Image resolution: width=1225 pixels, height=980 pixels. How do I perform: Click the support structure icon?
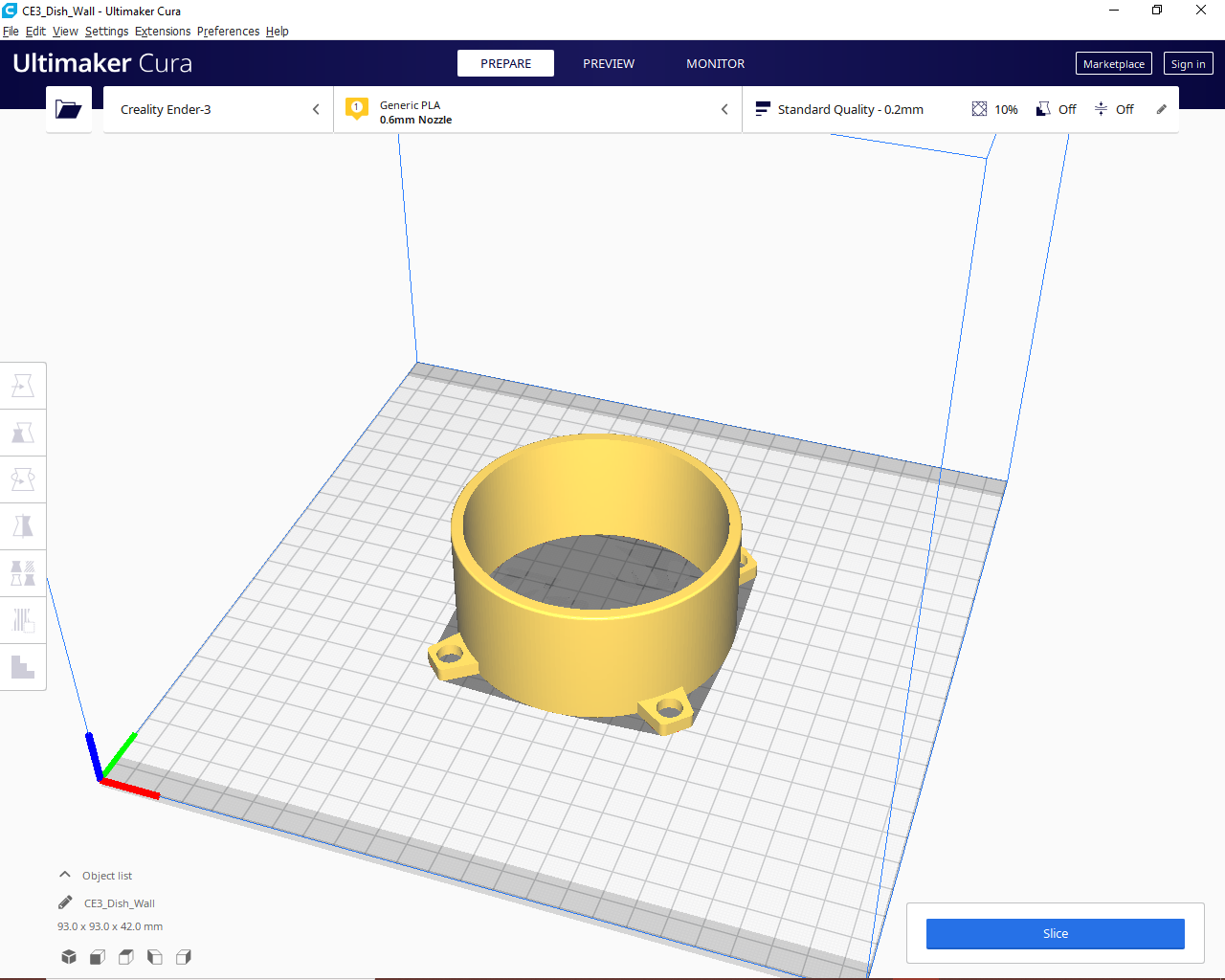(x=1043, y=109)
